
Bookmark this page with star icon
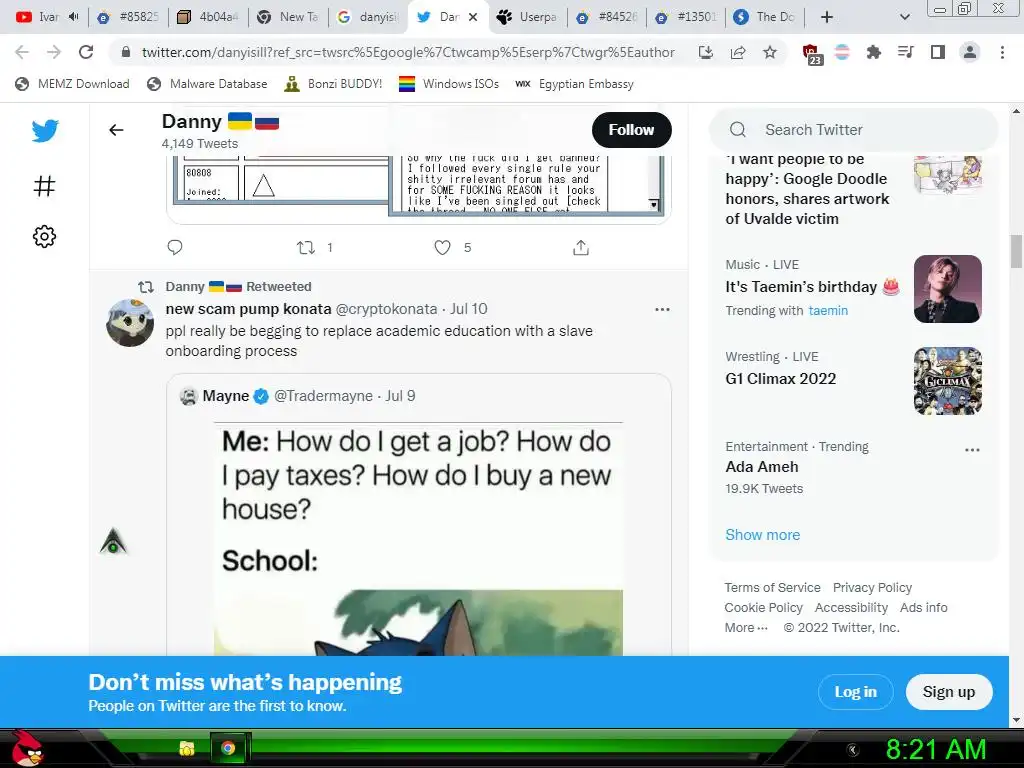pyautogui.click(x=770, y=52)
